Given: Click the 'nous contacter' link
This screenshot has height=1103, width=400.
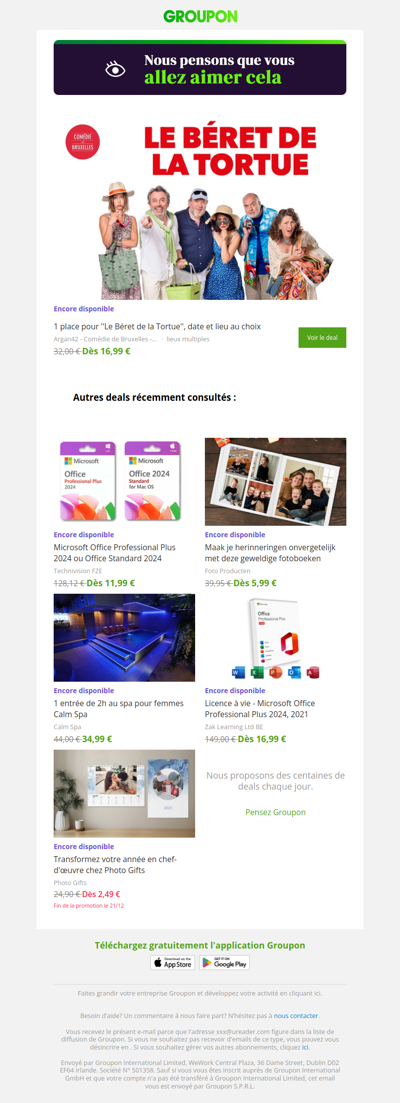Looking at the screenshot, I should click(296, 1015).
